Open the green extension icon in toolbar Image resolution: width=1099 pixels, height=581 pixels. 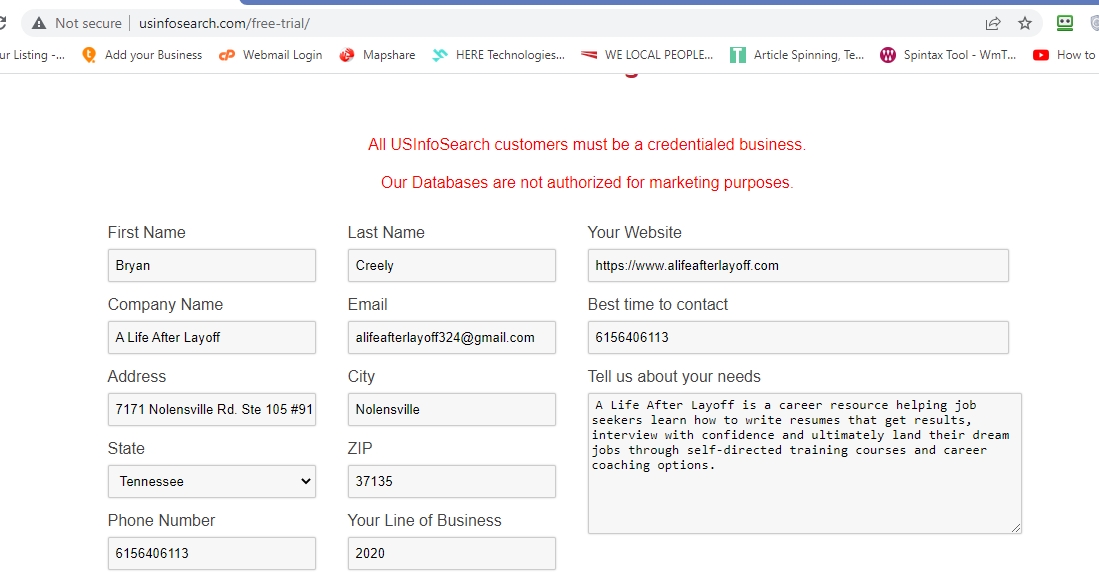tap(1065, 23)
